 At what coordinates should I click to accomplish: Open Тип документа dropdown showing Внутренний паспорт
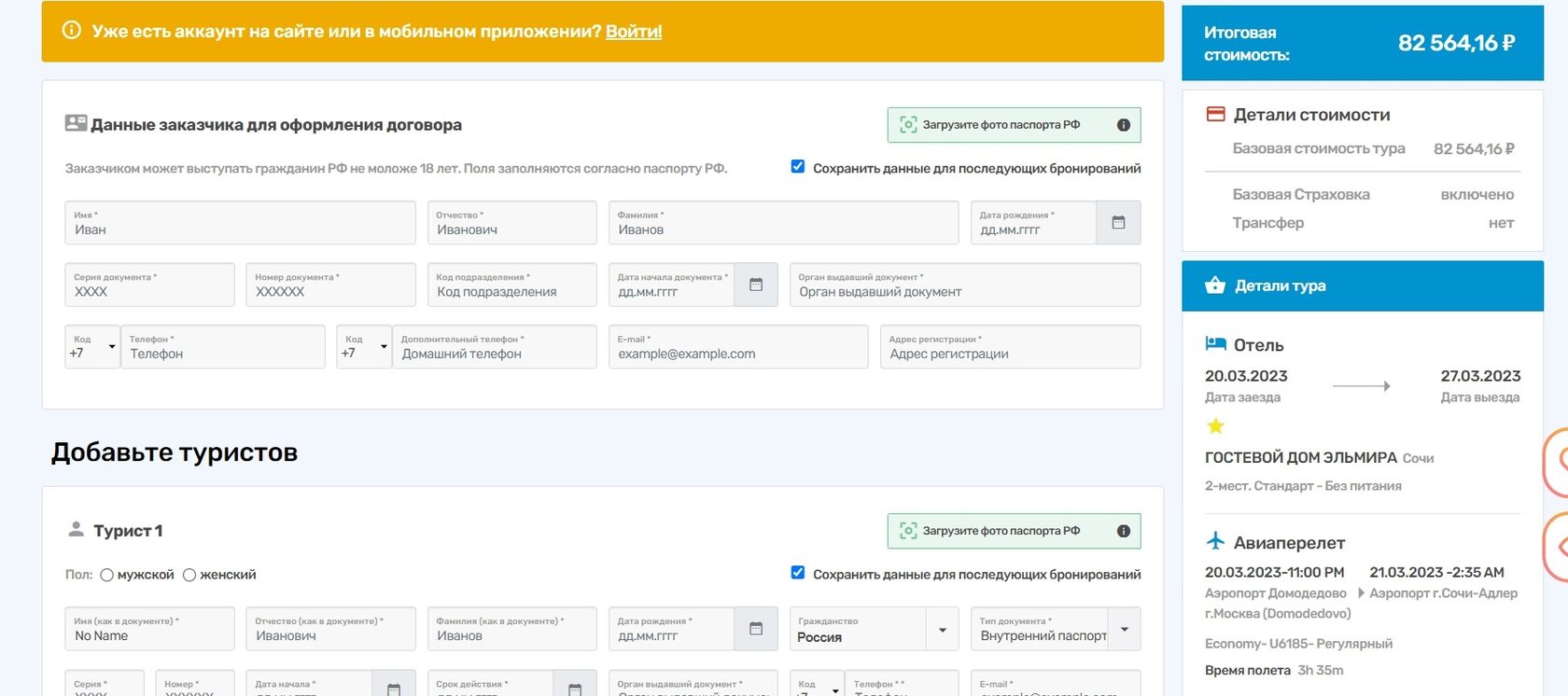click(x=1056, y=629)
